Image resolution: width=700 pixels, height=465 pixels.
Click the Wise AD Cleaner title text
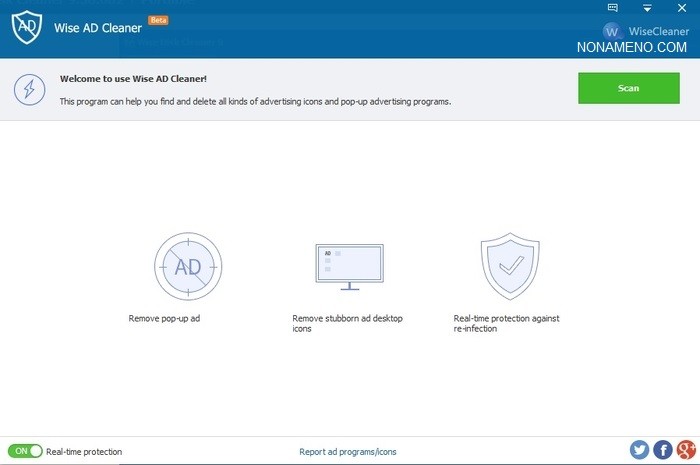click(x=99, y=29)
